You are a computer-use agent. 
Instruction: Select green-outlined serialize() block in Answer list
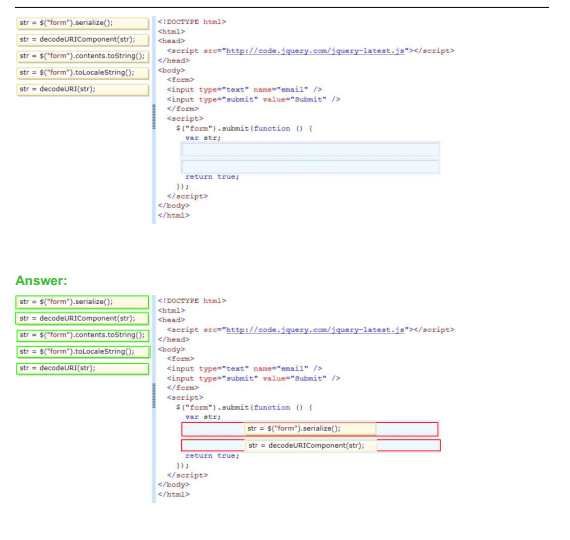pos(83,302)
